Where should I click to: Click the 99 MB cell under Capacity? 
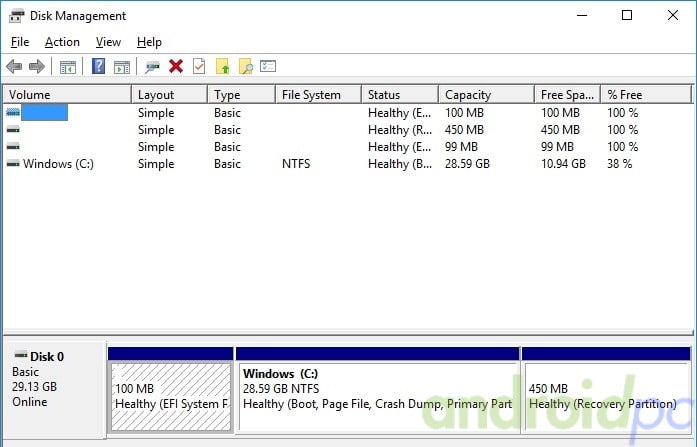461,147
